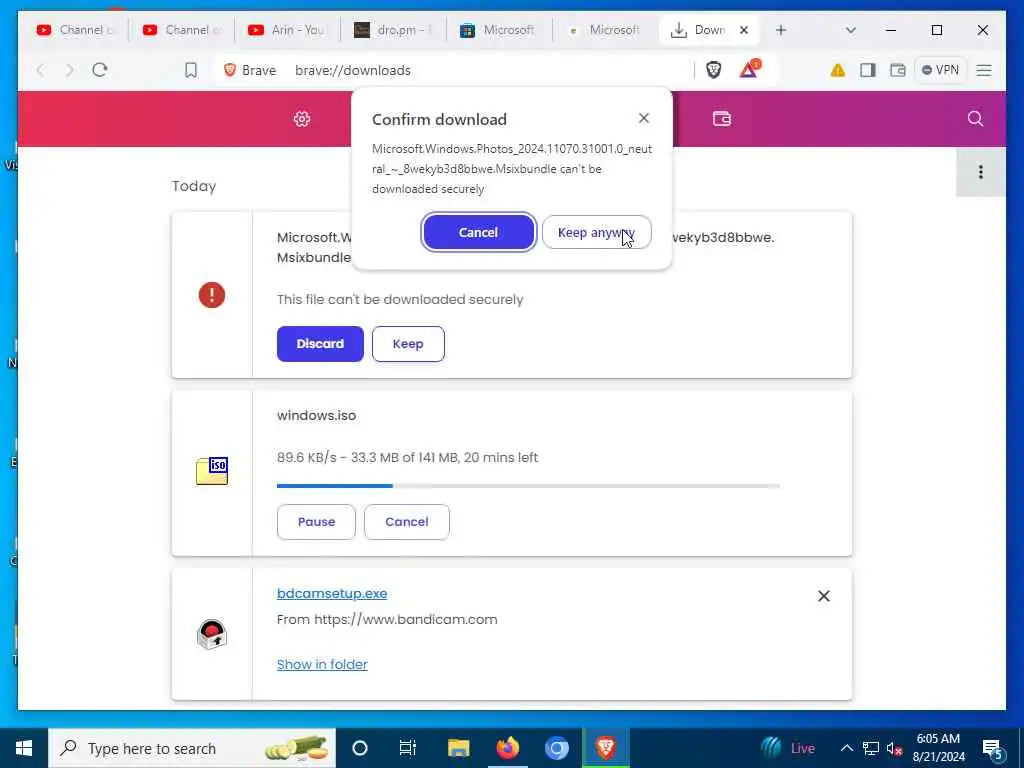Click the Brave Shields lion icon

714,70
